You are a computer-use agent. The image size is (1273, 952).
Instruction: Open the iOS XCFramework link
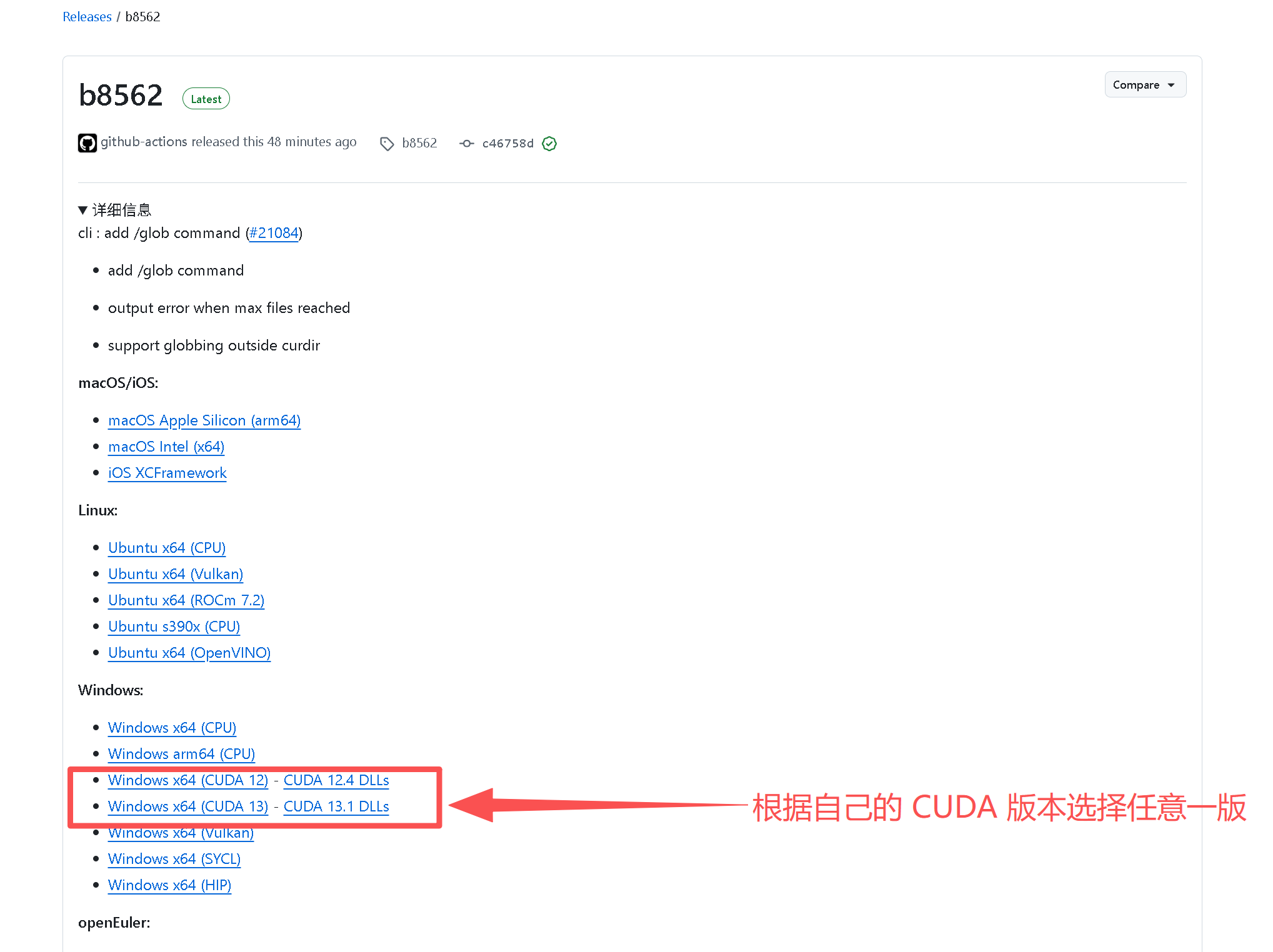167,473
